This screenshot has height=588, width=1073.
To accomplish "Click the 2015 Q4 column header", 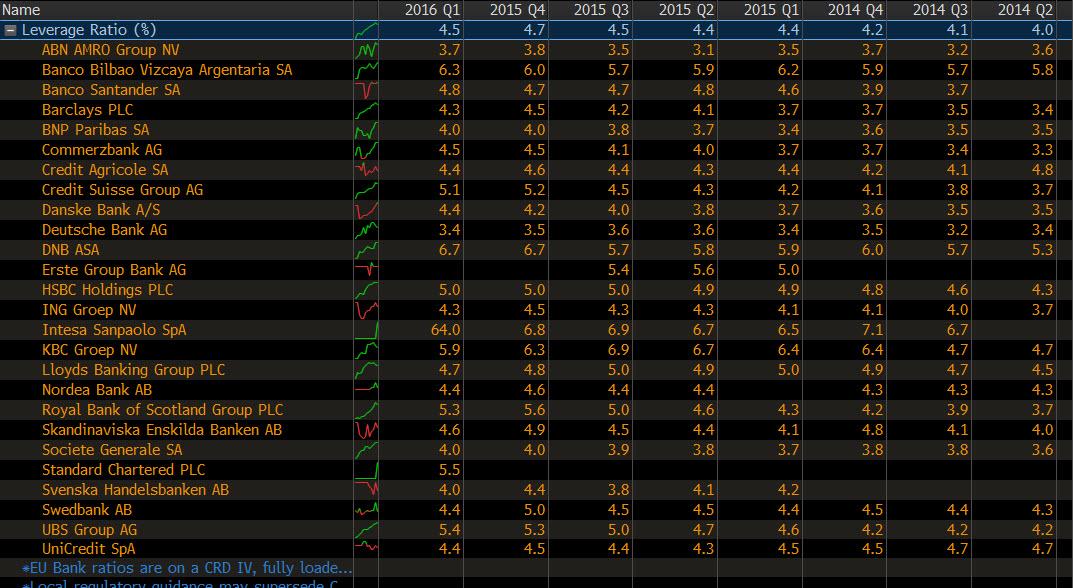I will point(517,10).
